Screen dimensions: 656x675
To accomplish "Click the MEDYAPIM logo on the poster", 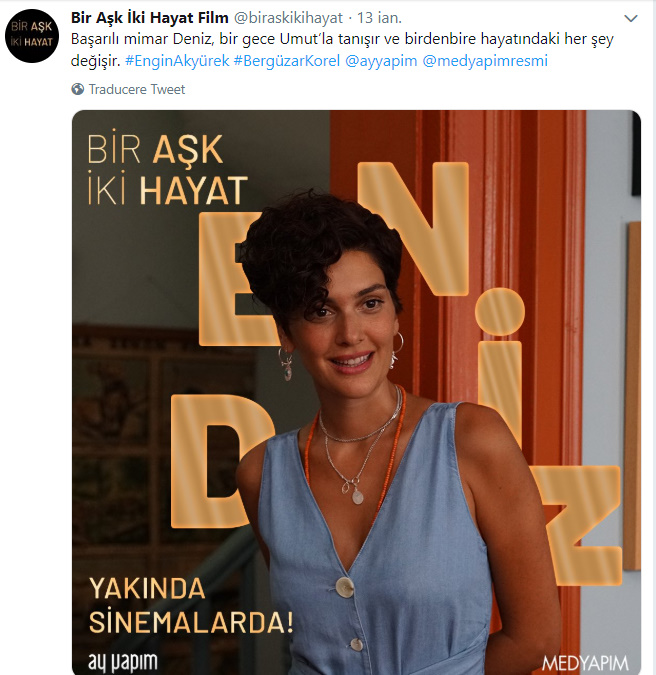I will point(585,663).
